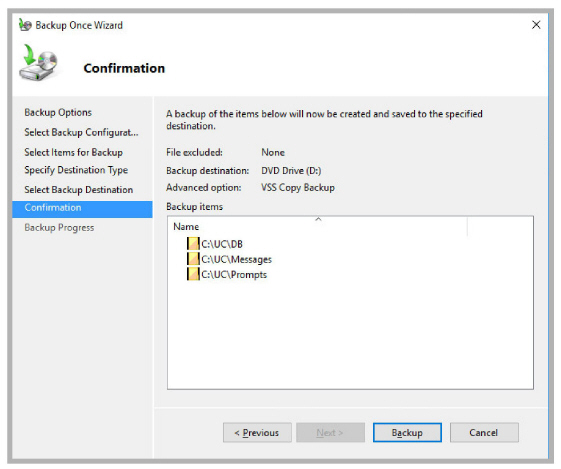Close the Backup Once Wizard window
Screen dimensions: 561x469
[536, 25]
